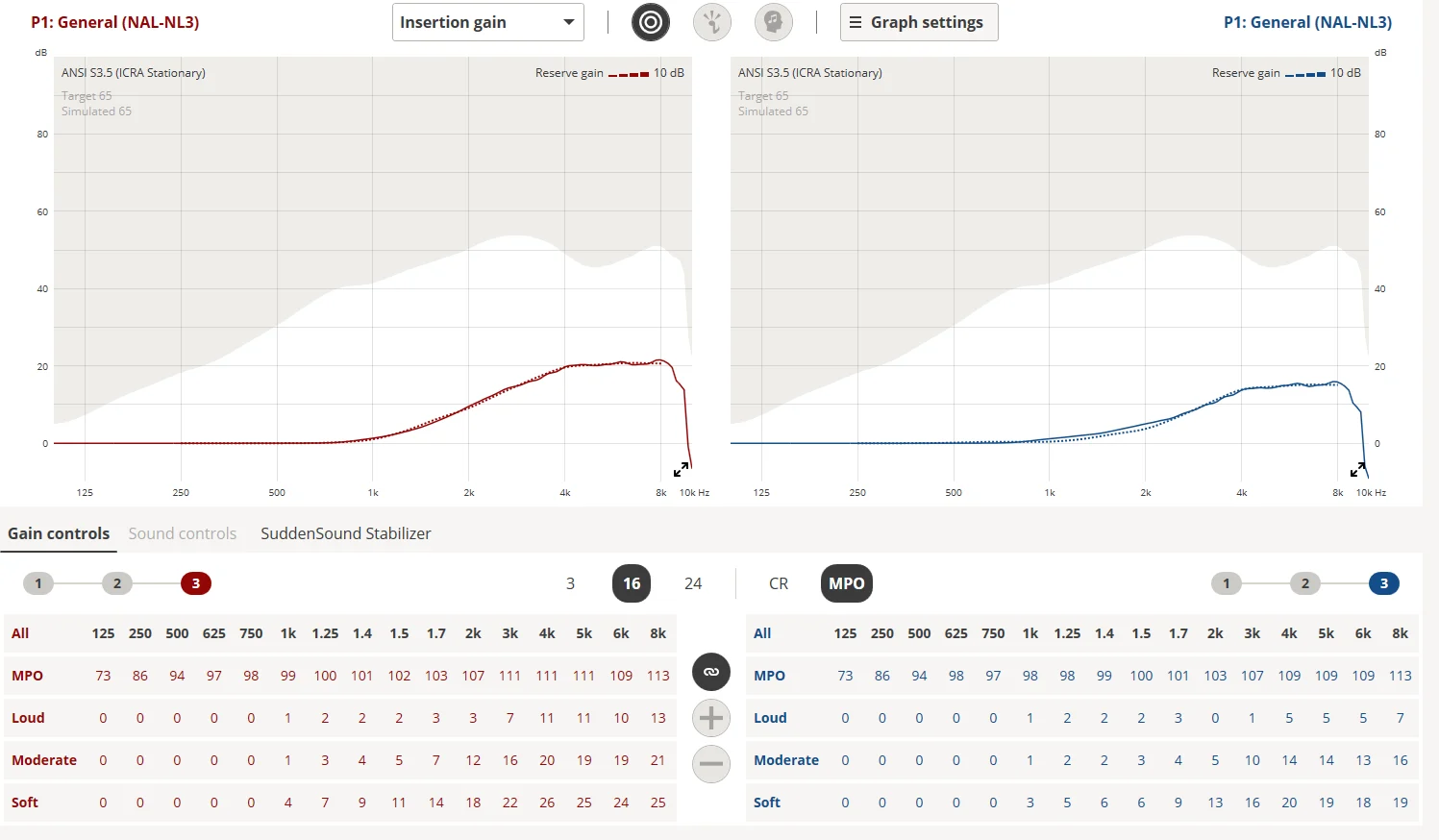
Task: Expand the right ear graph
Action: point(1358,470)
